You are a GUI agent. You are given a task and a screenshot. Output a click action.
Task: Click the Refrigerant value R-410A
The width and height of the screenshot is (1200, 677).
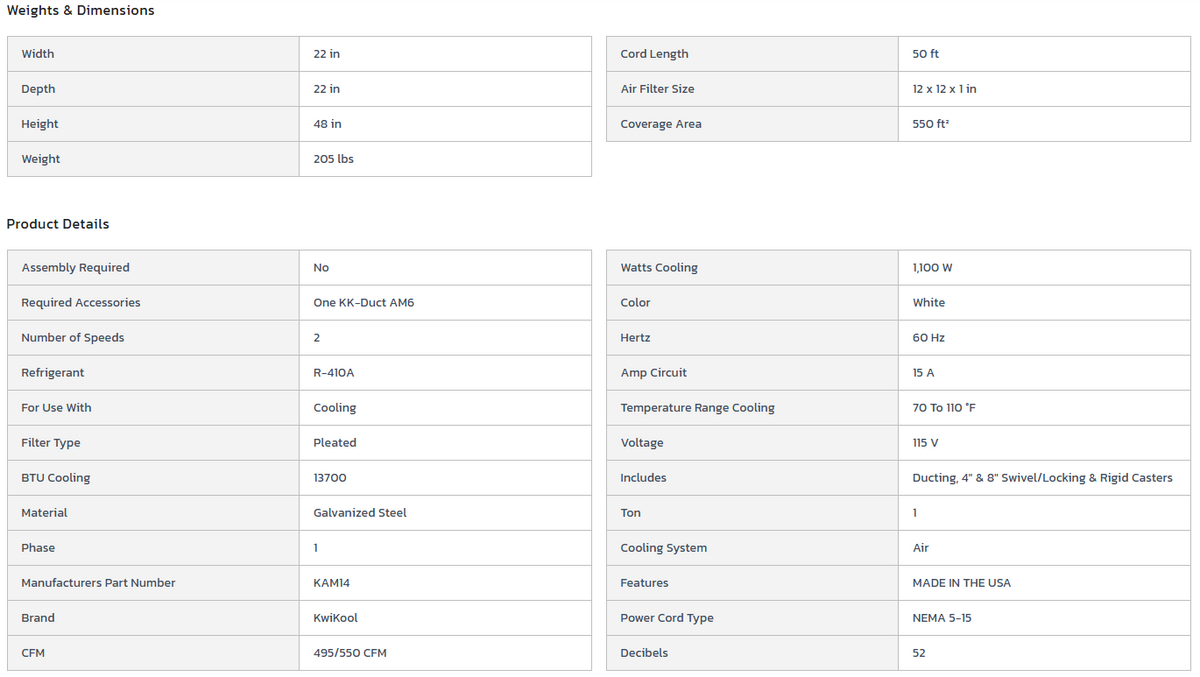333,373
